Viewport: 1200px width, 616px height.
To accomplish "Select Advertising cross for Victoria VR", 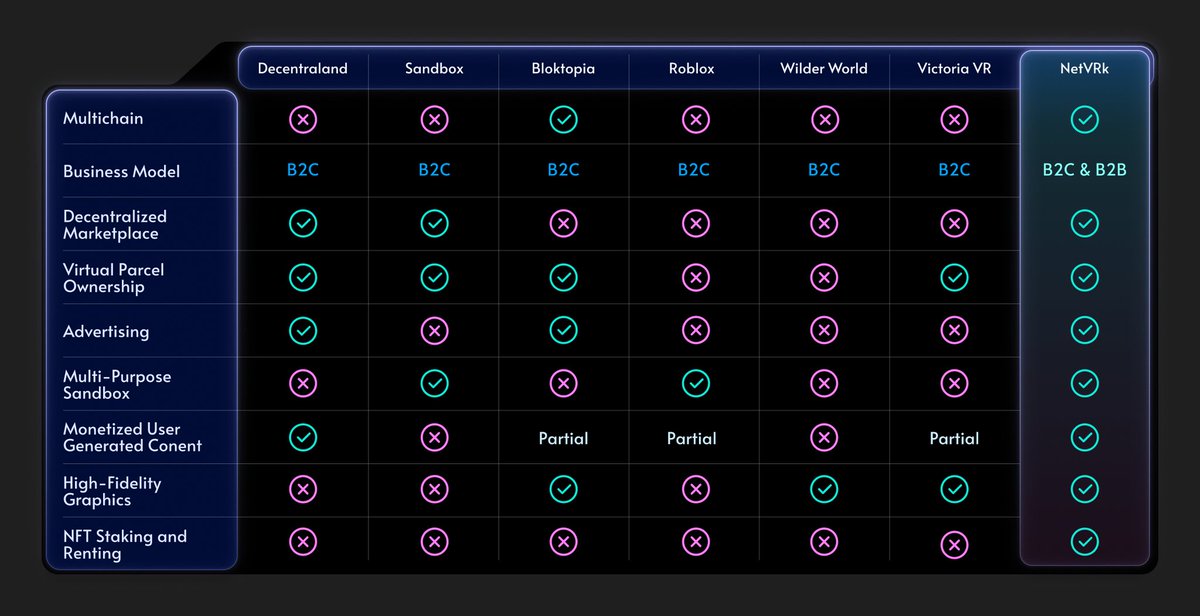I will pyautogui.click(x=954, y=330).
